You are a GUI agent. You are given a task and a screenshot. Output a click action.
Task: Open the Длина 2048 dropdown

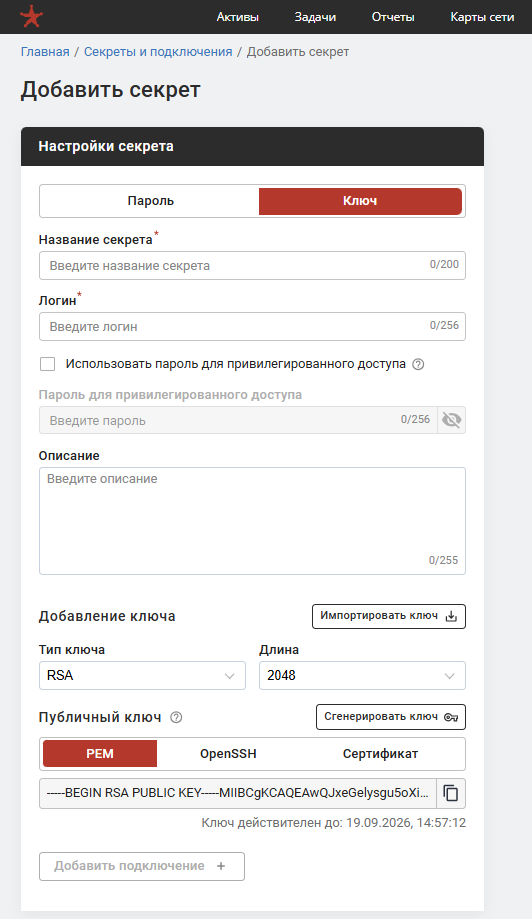(x=362, y=675)
